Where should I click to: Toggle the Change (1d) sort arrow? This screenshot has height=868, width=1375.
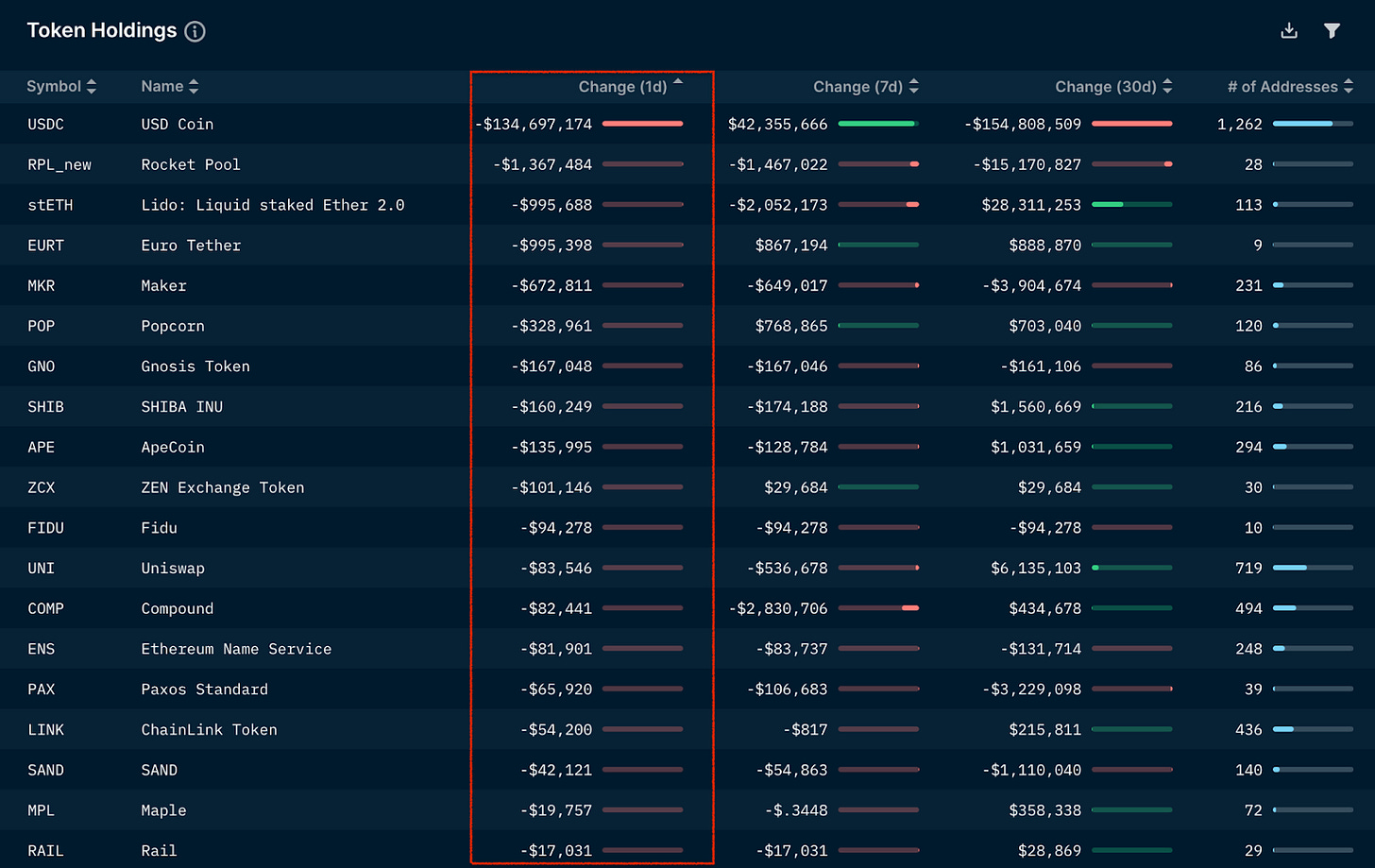tap(678, 83)
